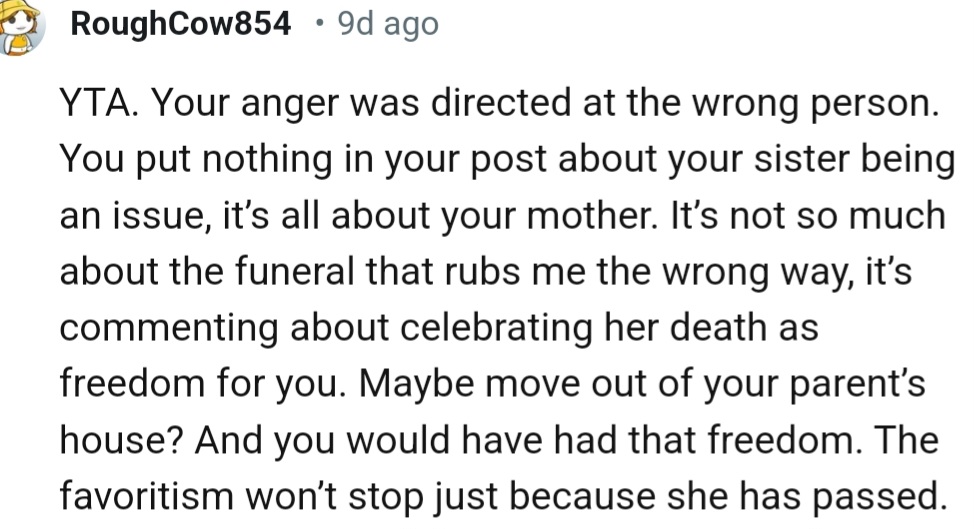Click the dot separator before the timestamp
The width and height of the screenshot is (974, 529).
319,24
